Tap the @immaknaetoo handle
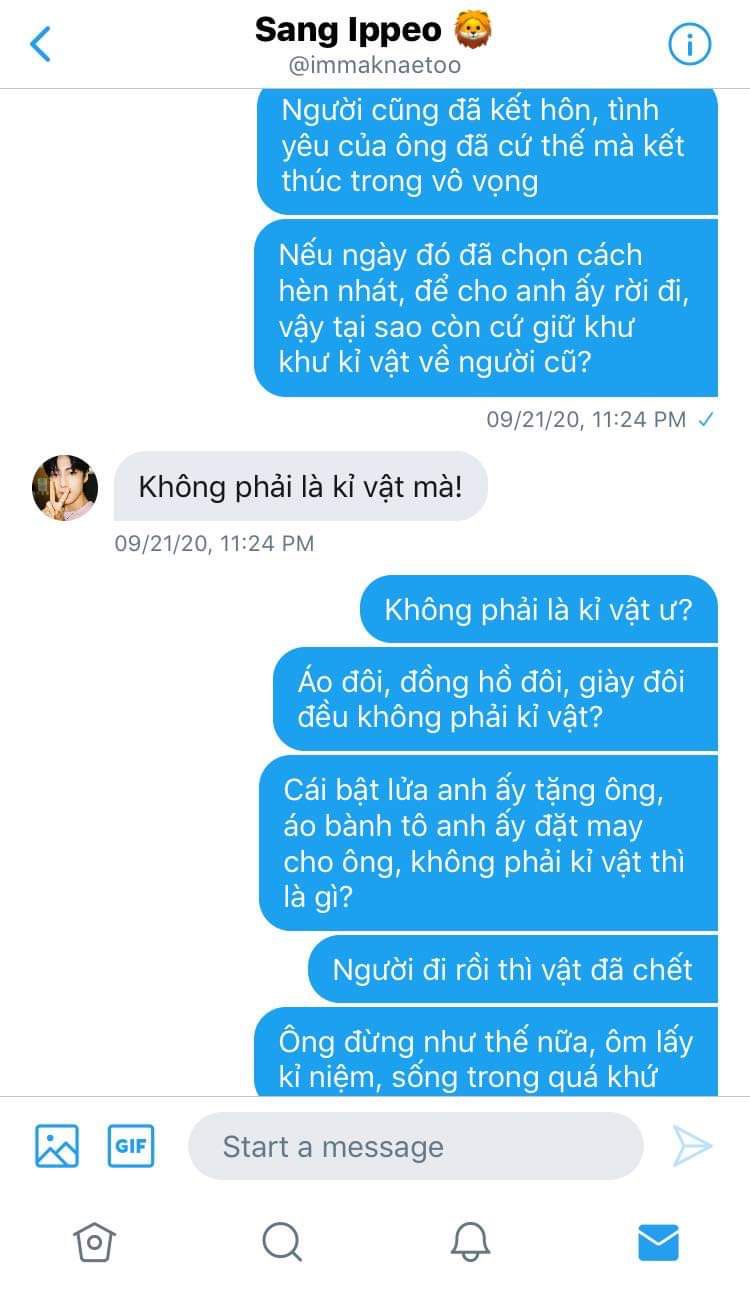Viewport: 750px width, 1294px height. pyautogui.click(x=375, y=66)
